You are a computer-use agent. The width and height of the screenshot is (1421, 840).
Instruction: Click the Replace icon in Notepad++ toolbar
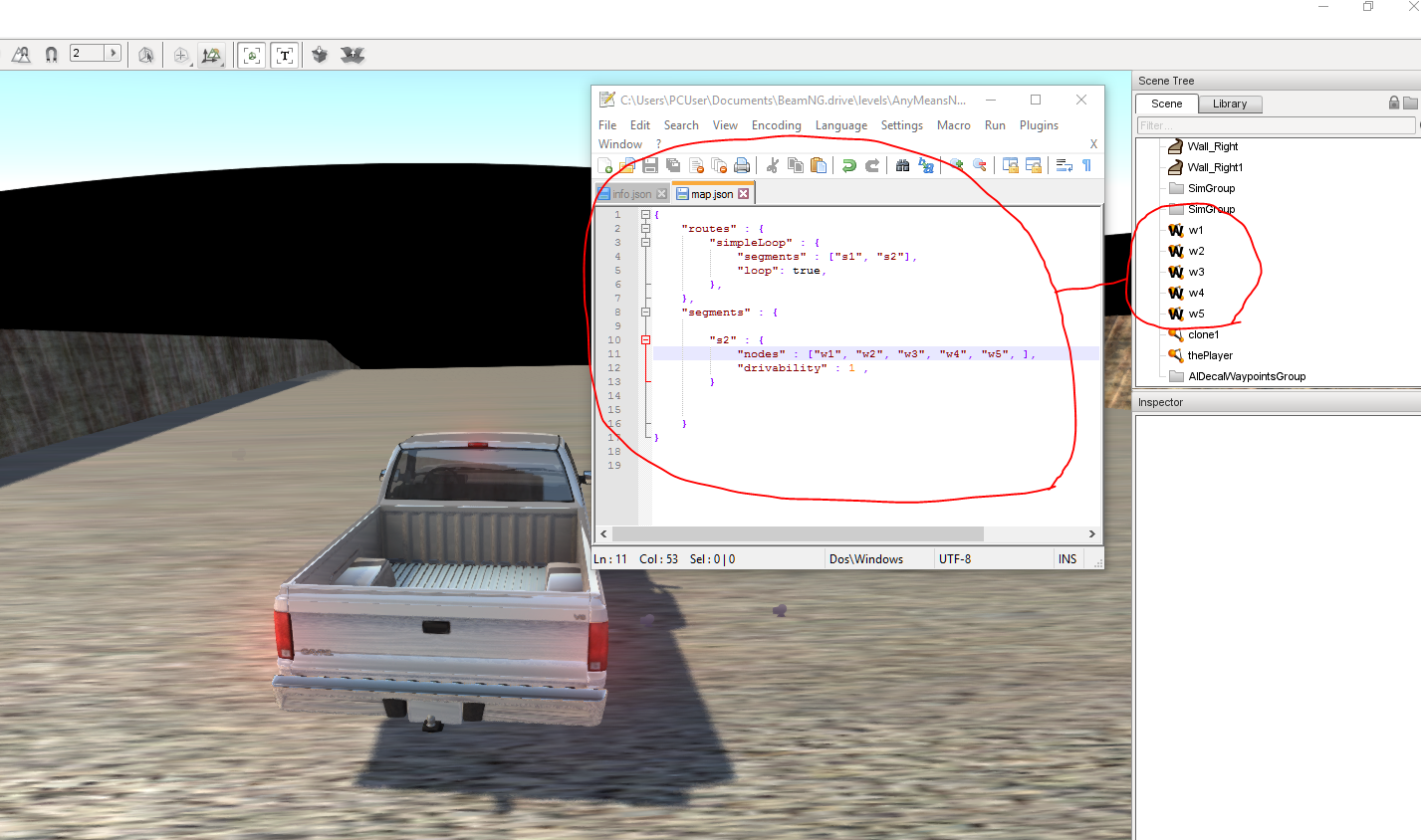pos(925,165)
